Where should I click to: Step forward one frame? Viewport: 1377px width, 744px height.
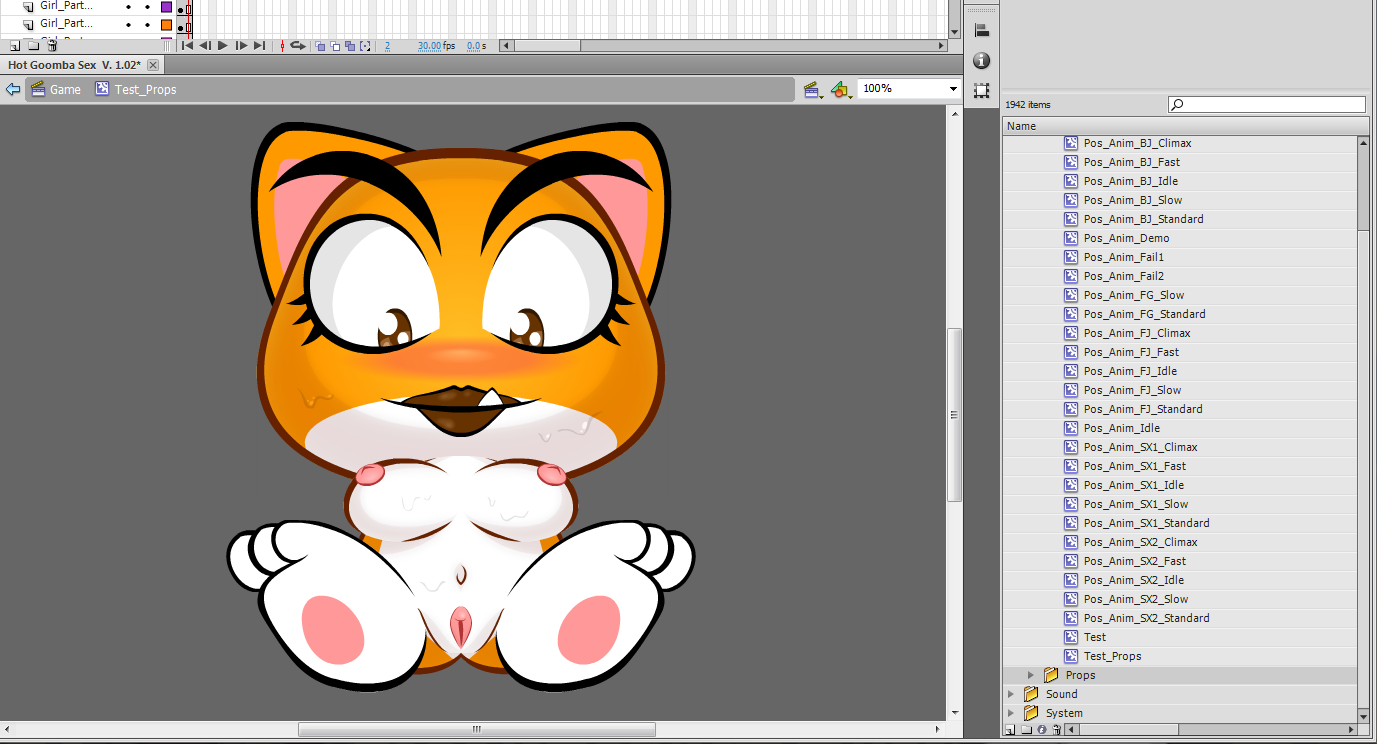tap(241, 46)
